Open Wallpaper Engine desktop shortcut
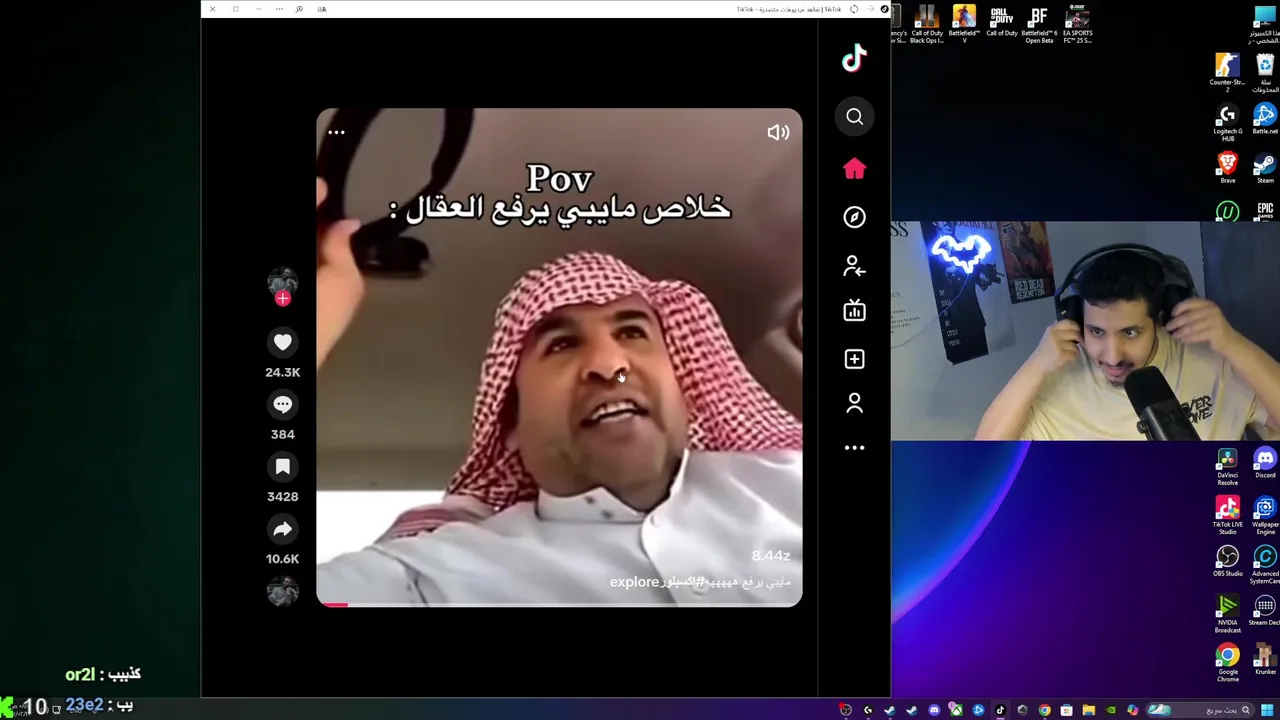This screenshot has height=720, width=1280. point(1265,515)
